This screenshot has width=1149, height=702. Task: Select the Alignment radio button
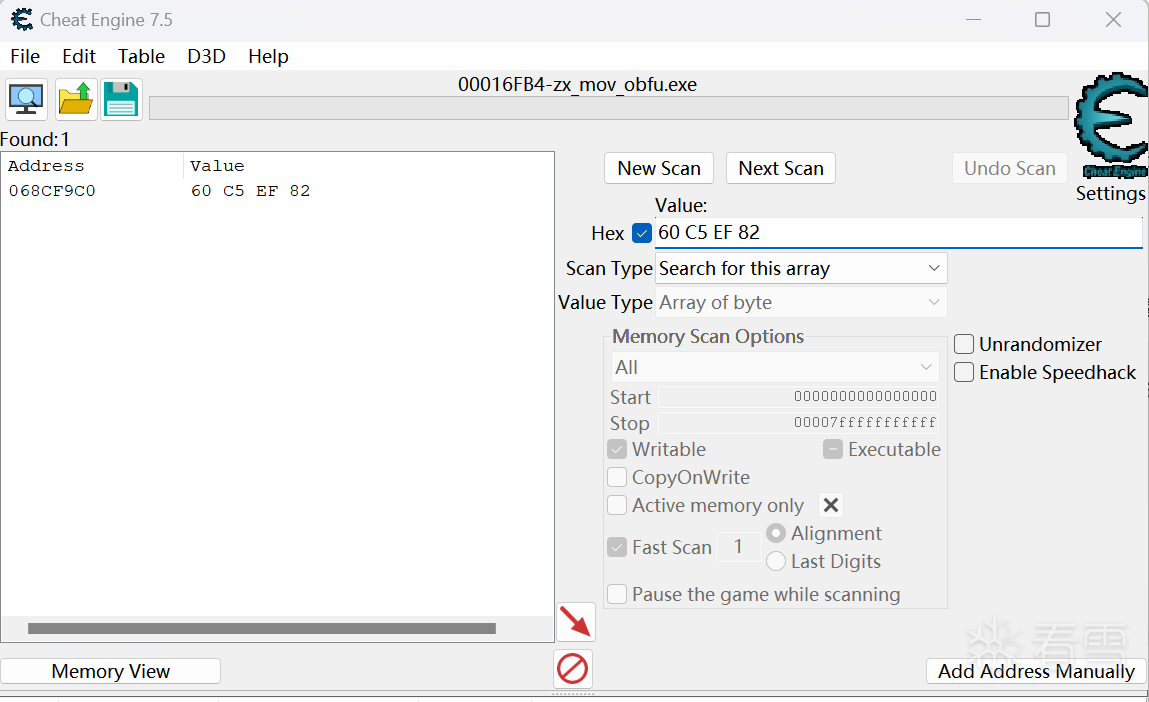click(775, 533)
